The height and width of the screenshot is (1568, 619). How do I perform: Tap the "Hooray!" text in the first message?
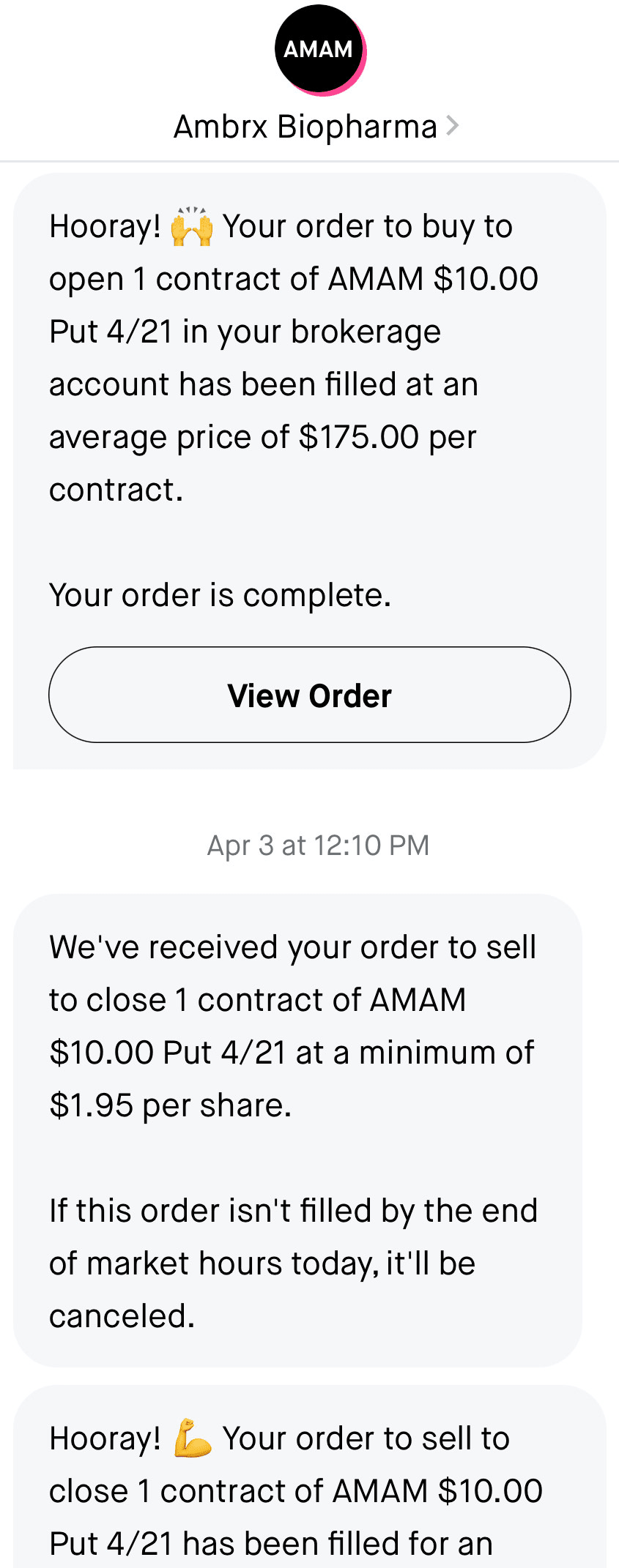click(105, 226)
